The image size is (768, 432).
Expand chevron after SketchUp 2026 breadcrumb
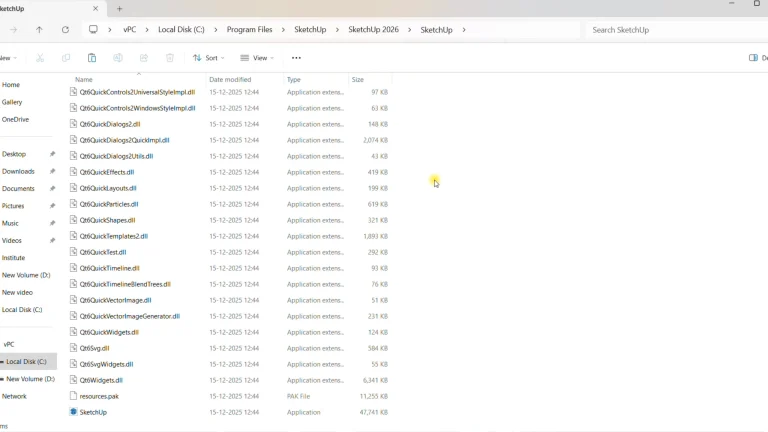[x=409, y=30]
